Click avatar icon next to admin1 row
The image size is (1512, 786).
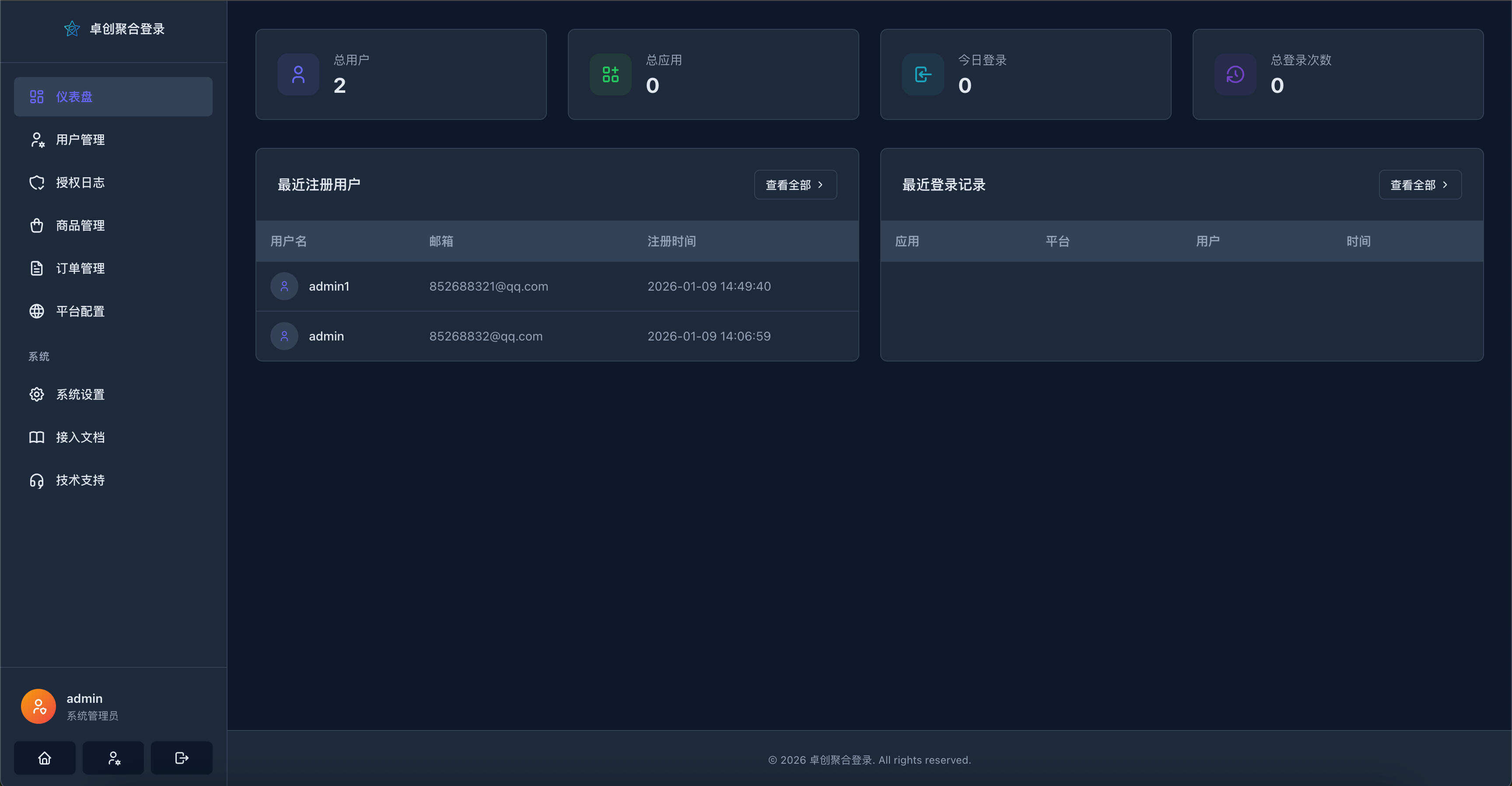(x=284, y=287)
